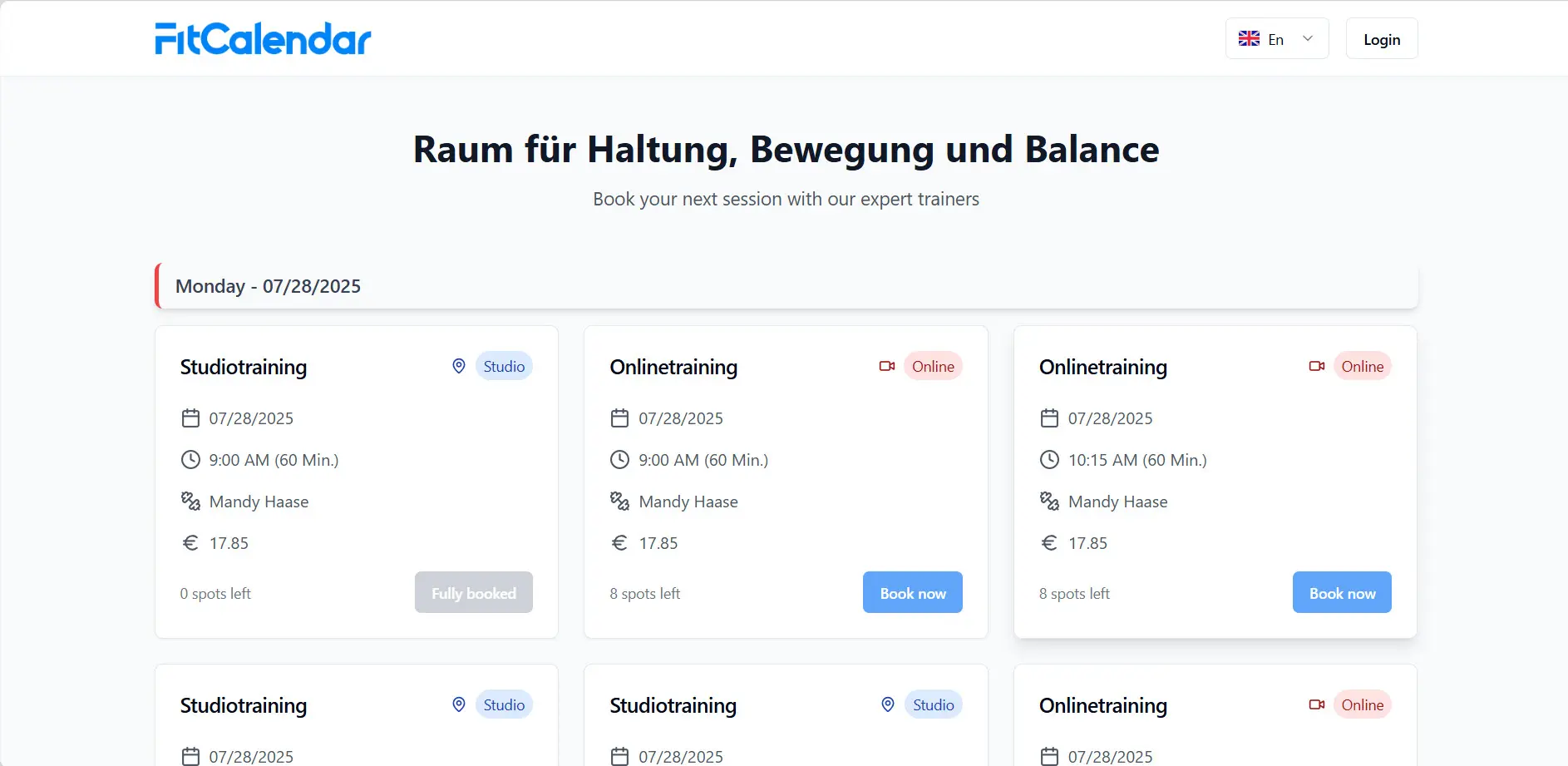Click "Mandy Haase" on the 10:15 AM Onlinetraining card
Viewport: 1568px width, 766px height.
pos(1118,502)
